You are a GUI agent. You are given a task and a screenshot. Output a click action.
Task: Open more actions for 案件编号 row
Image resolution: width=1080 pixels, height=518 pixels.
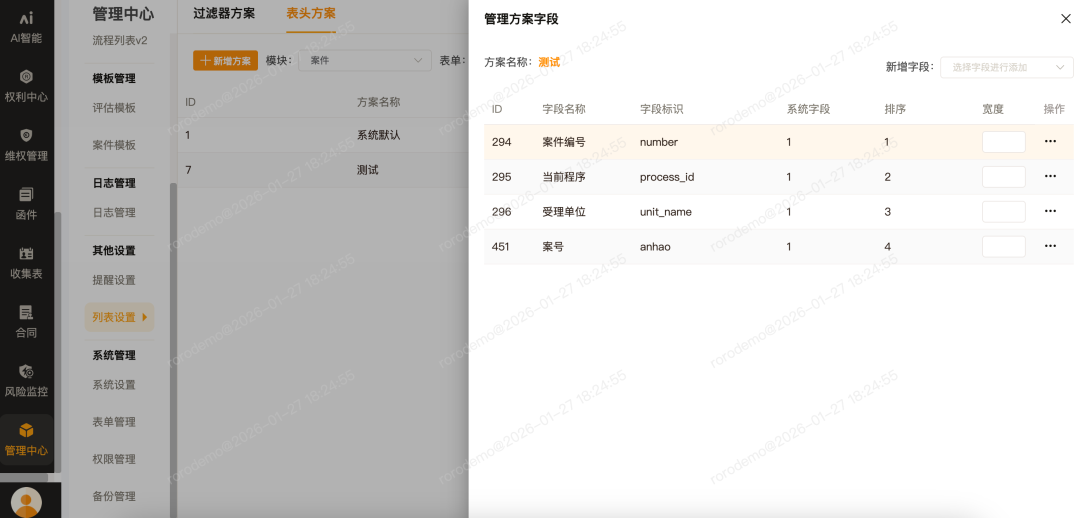[x=1050, y=141]
